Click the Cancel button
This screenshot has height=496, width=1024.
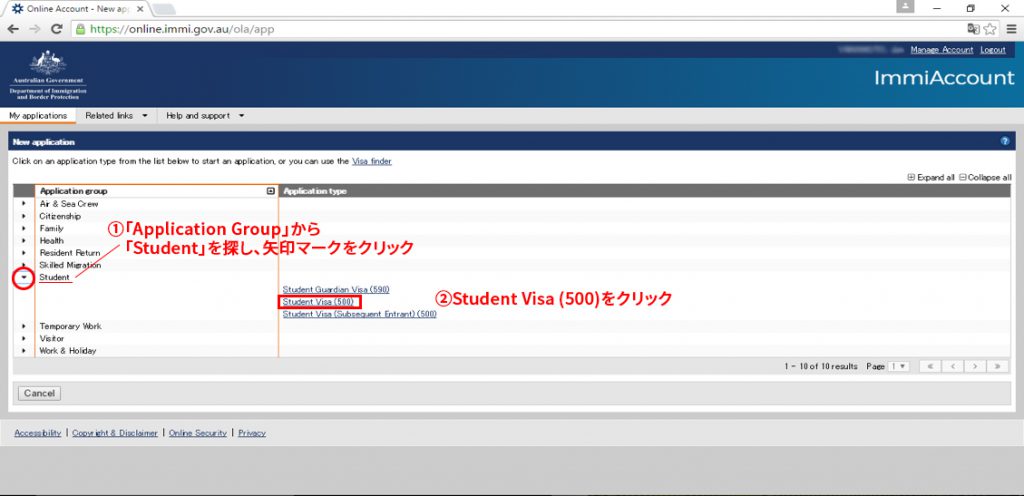point(39,394)
